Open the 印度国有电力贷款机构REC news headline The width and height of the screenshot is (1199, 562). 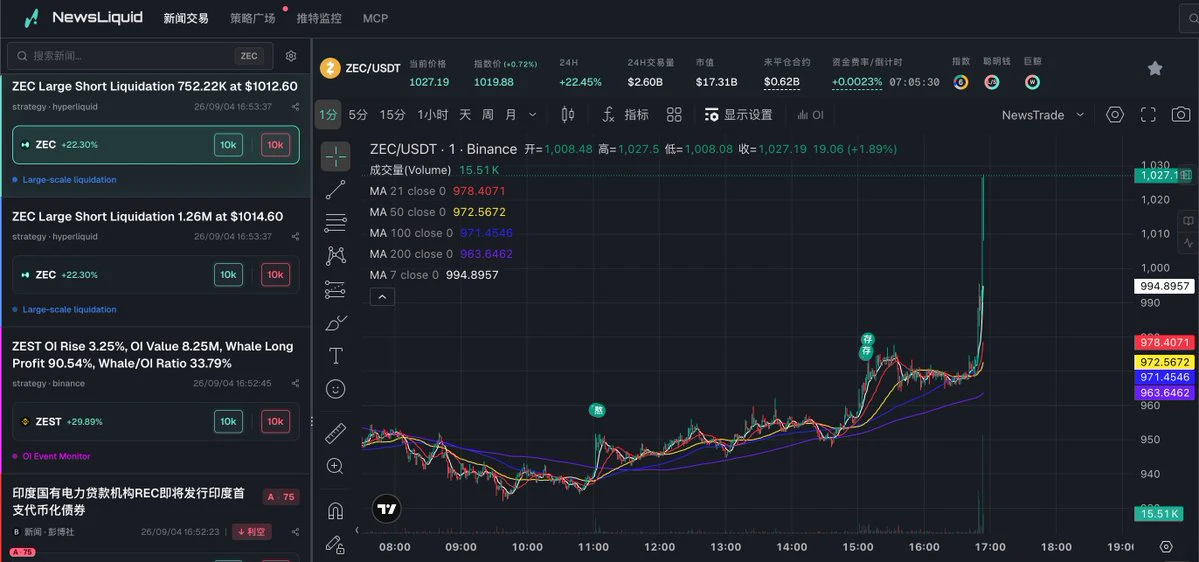(128, 502)
